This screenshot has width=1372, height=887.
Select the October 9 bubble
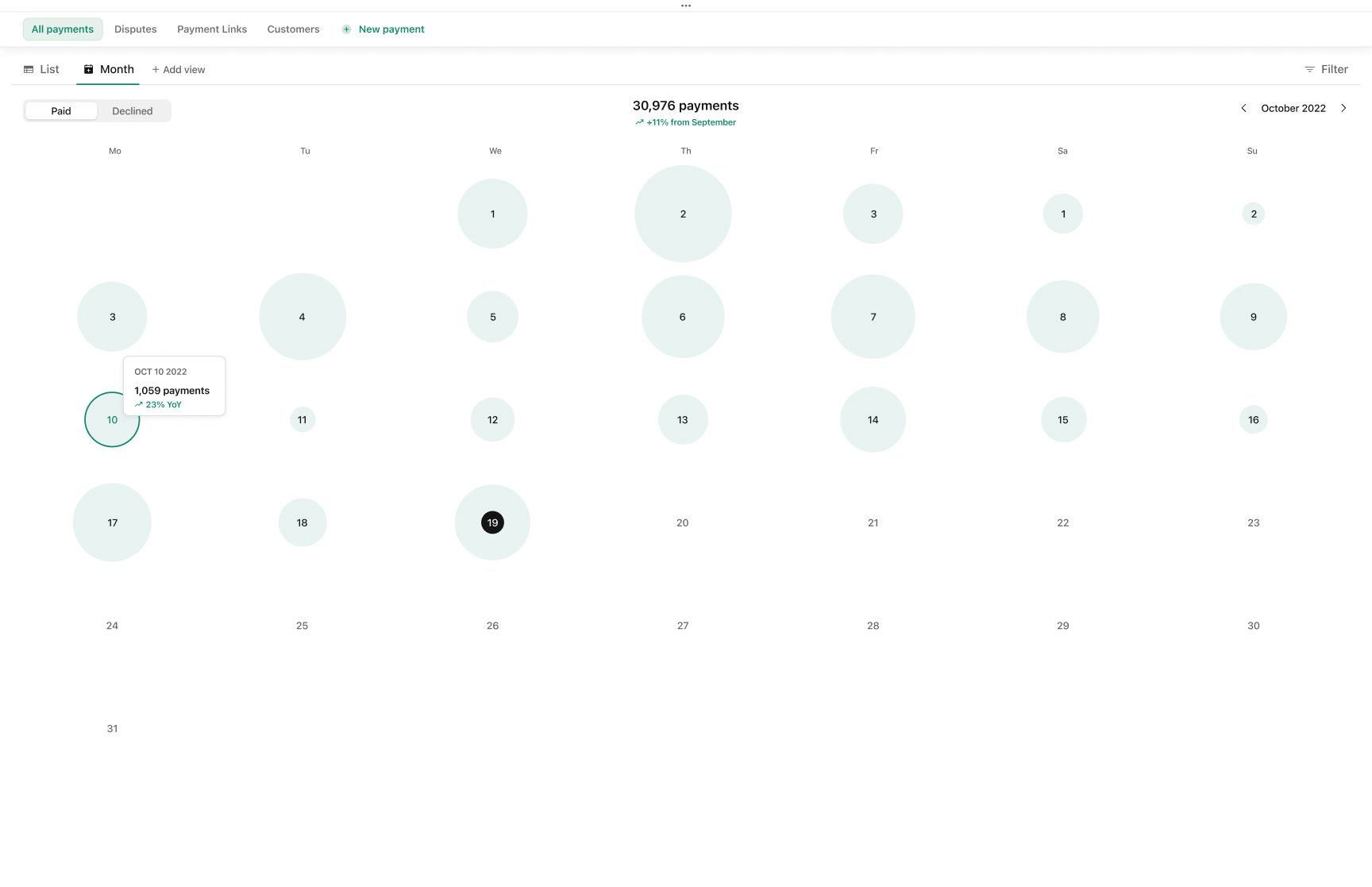click(x=1254, y=317)
